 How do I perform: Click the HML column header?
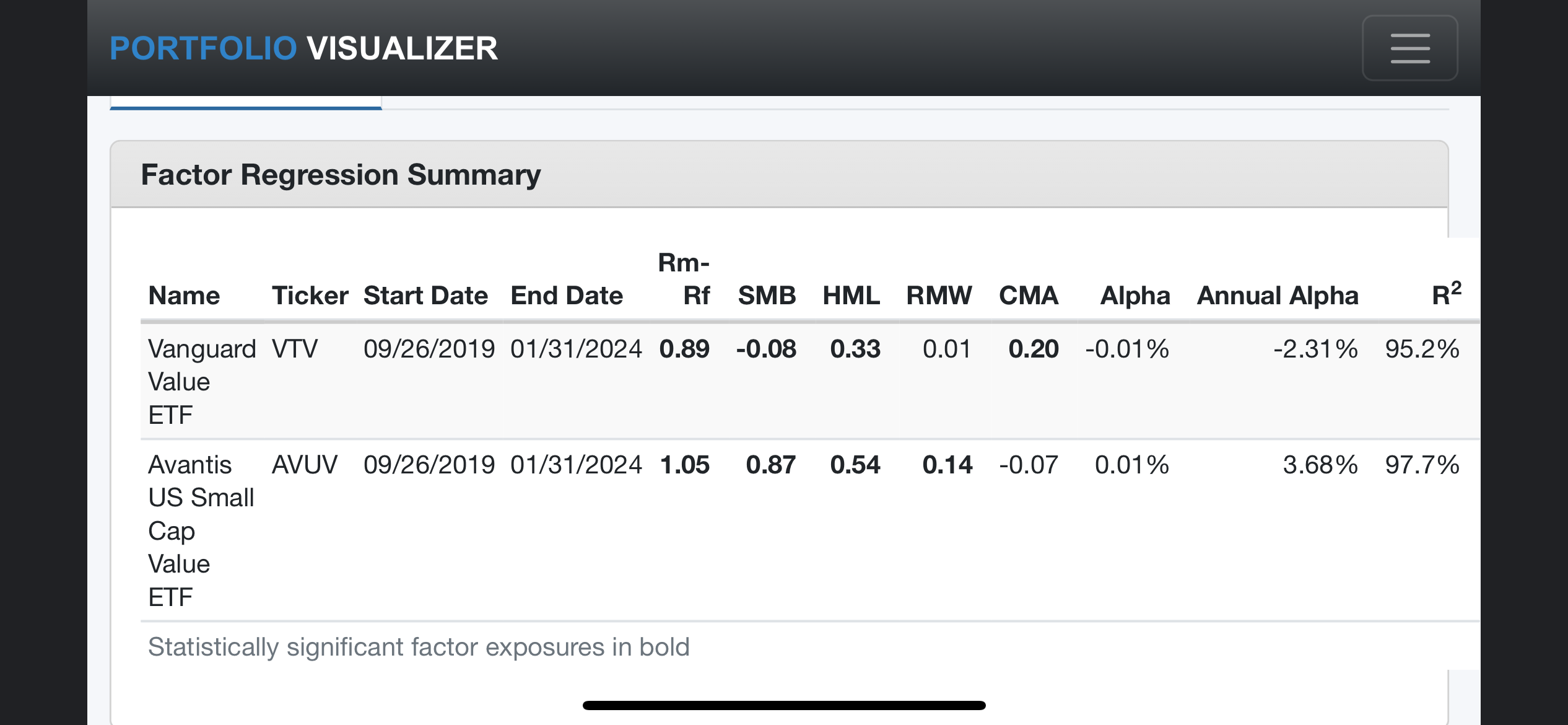point(851,296)
